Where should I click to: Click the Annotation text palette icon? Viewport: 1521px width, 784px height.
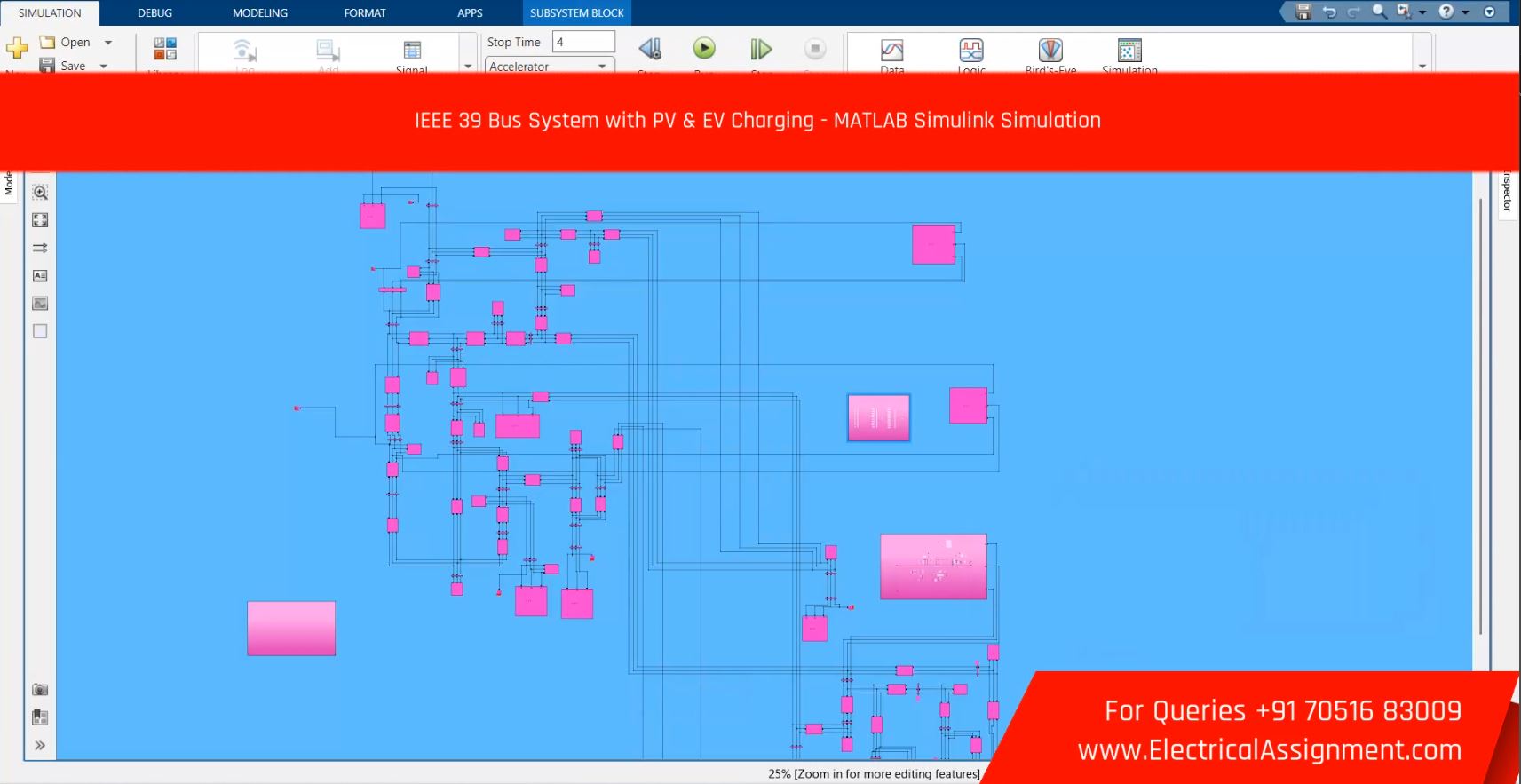(x=40, y=275)
